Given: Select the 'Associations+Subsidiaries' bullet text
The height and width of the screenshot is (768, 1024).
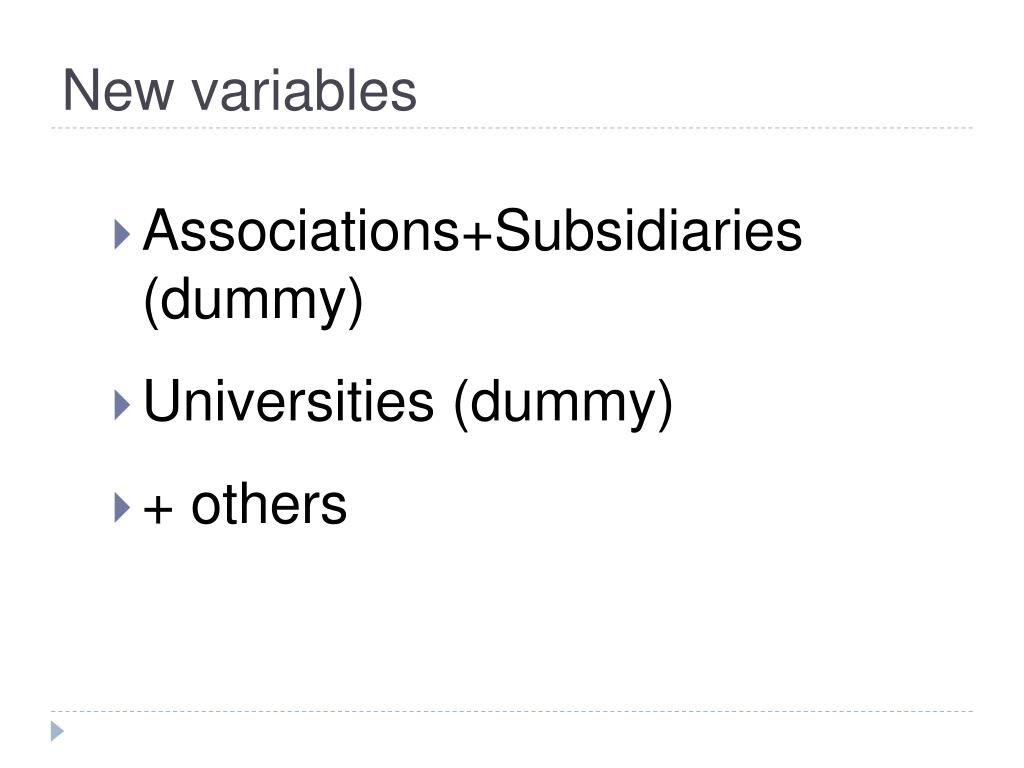Looking at the screenshot, I should (x=473, y=231).
